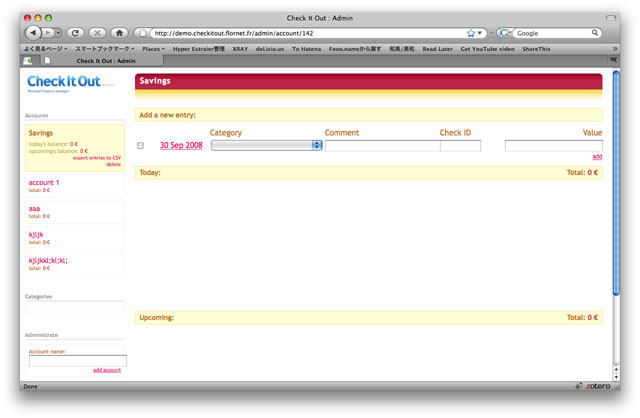Click the Get YouTube video bookmark
The image size is (640, 418).
click(487, 49)
